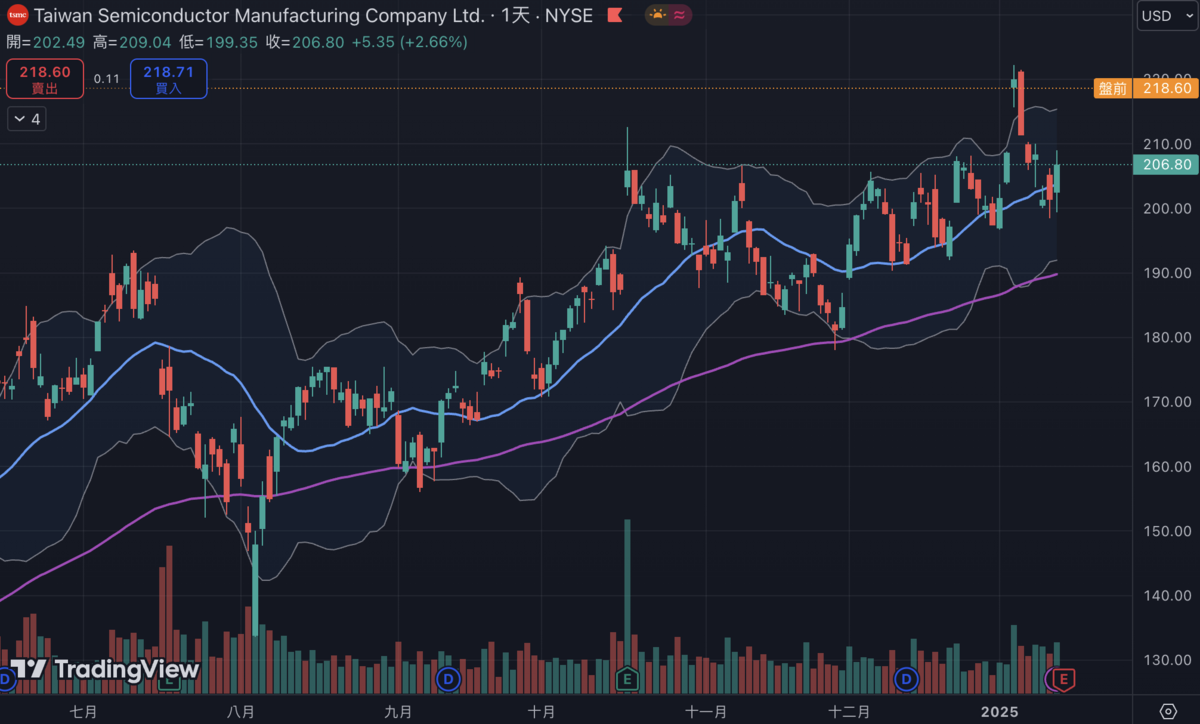Image resolution: width=1200 pixels, height=724 pixels.
Task: Click the 0.11 spread value
Action: tap(107, 79)
